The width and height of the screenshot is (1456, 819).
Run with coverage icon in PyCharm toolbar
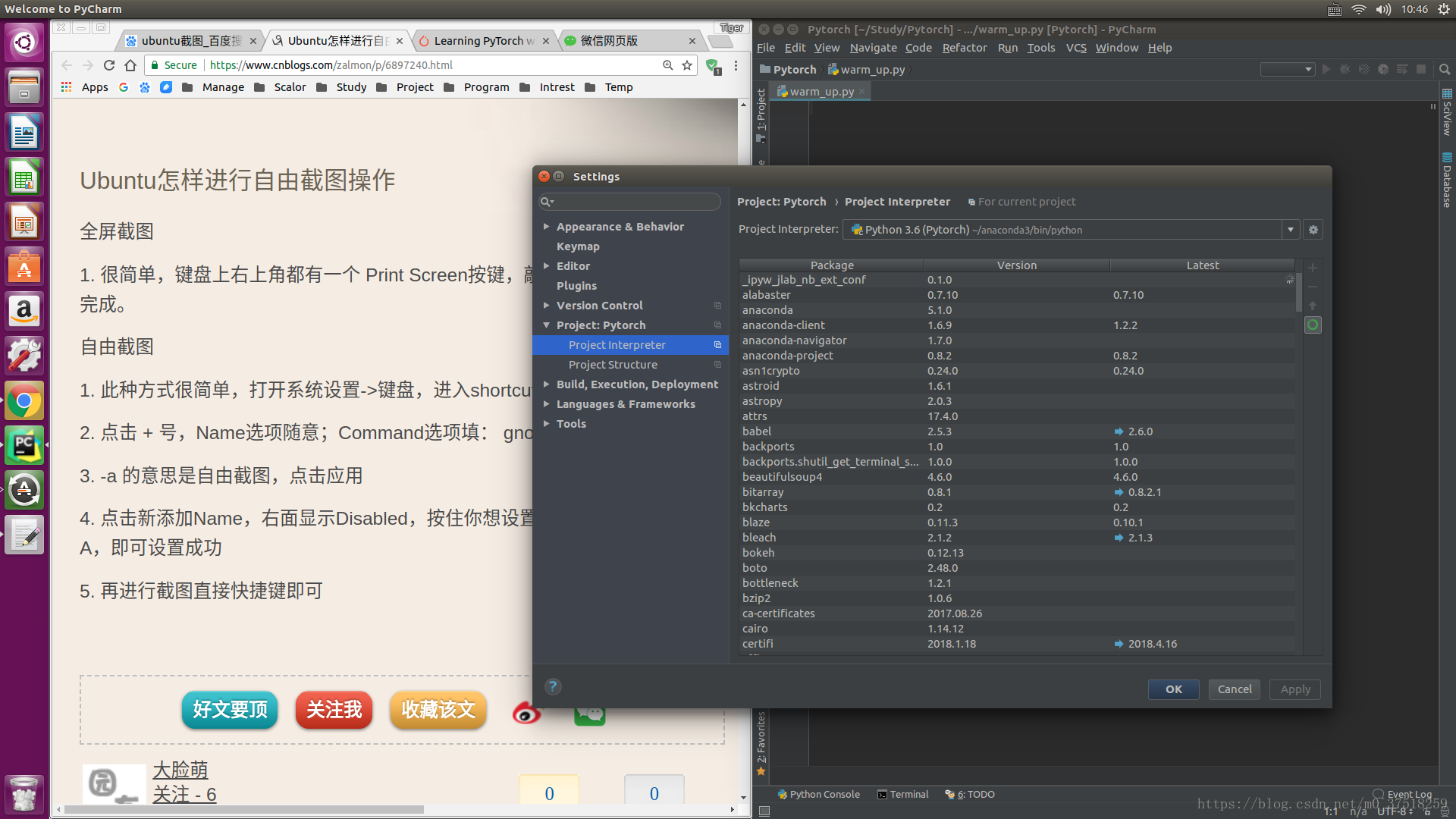(x=1364, y=69)
